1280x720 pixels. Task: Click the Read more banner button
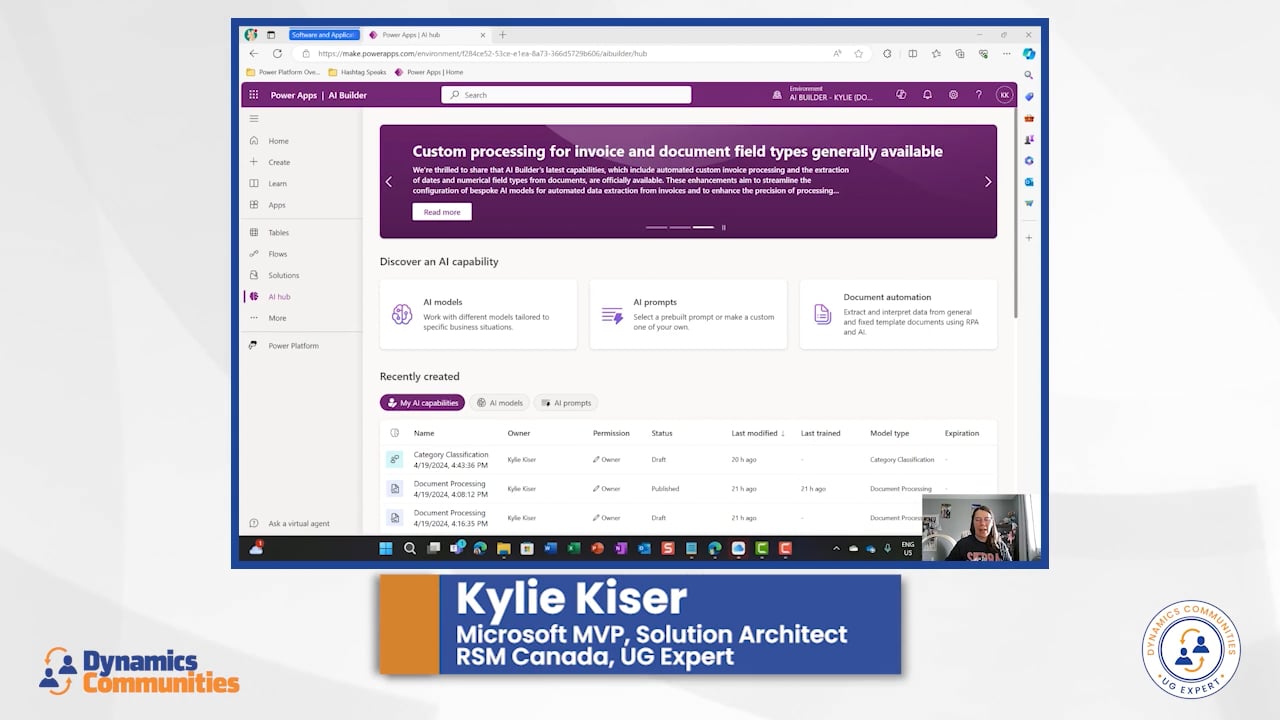click(441, 212)
